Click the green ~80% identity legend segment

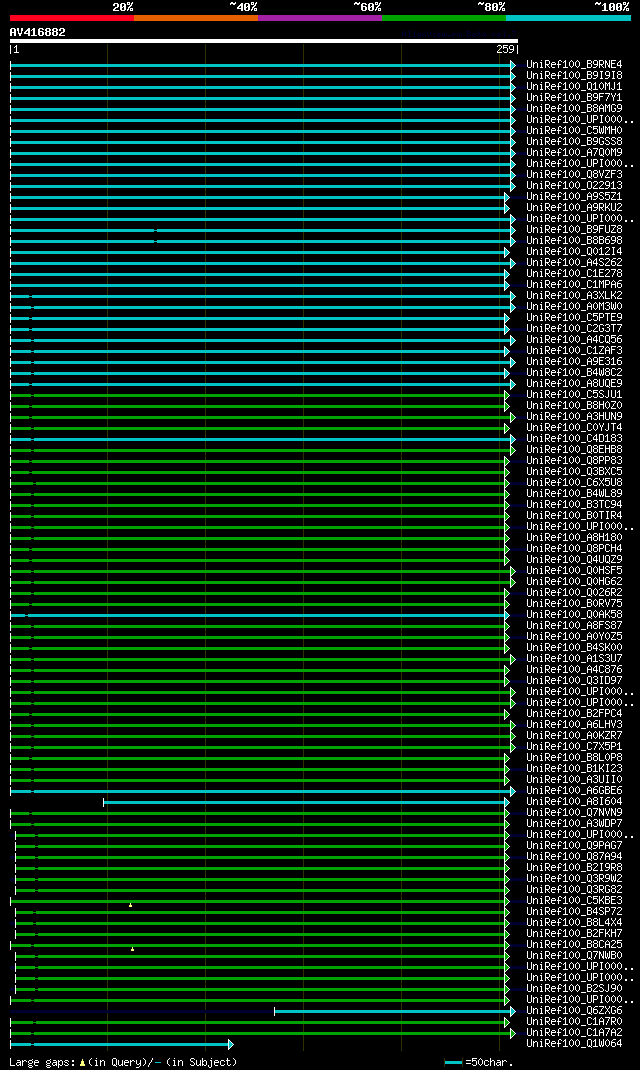point(444,18)
